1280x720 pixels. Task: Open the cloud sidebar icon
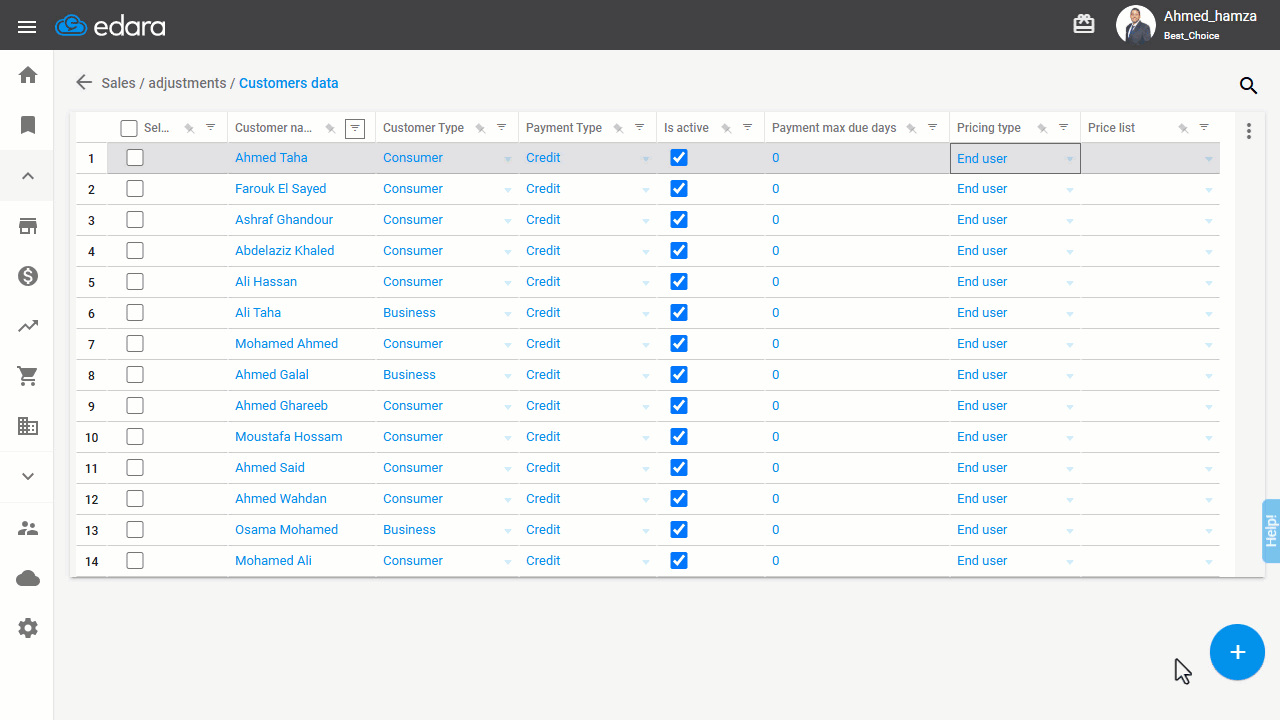click(28, 578)
